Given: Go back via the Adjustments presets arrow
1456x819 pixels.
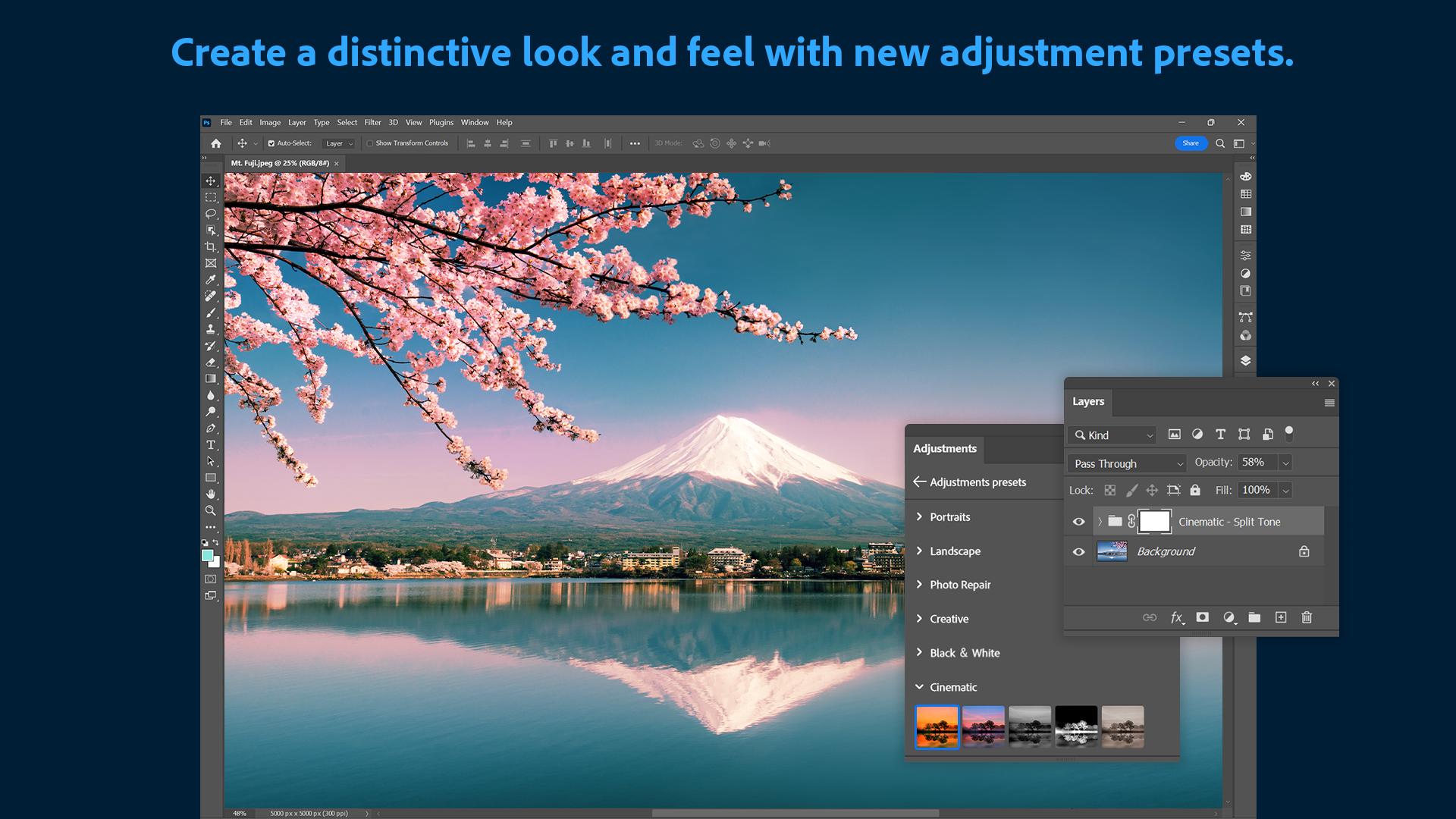Looking at the screenshot, I should [x=920, y=482].
